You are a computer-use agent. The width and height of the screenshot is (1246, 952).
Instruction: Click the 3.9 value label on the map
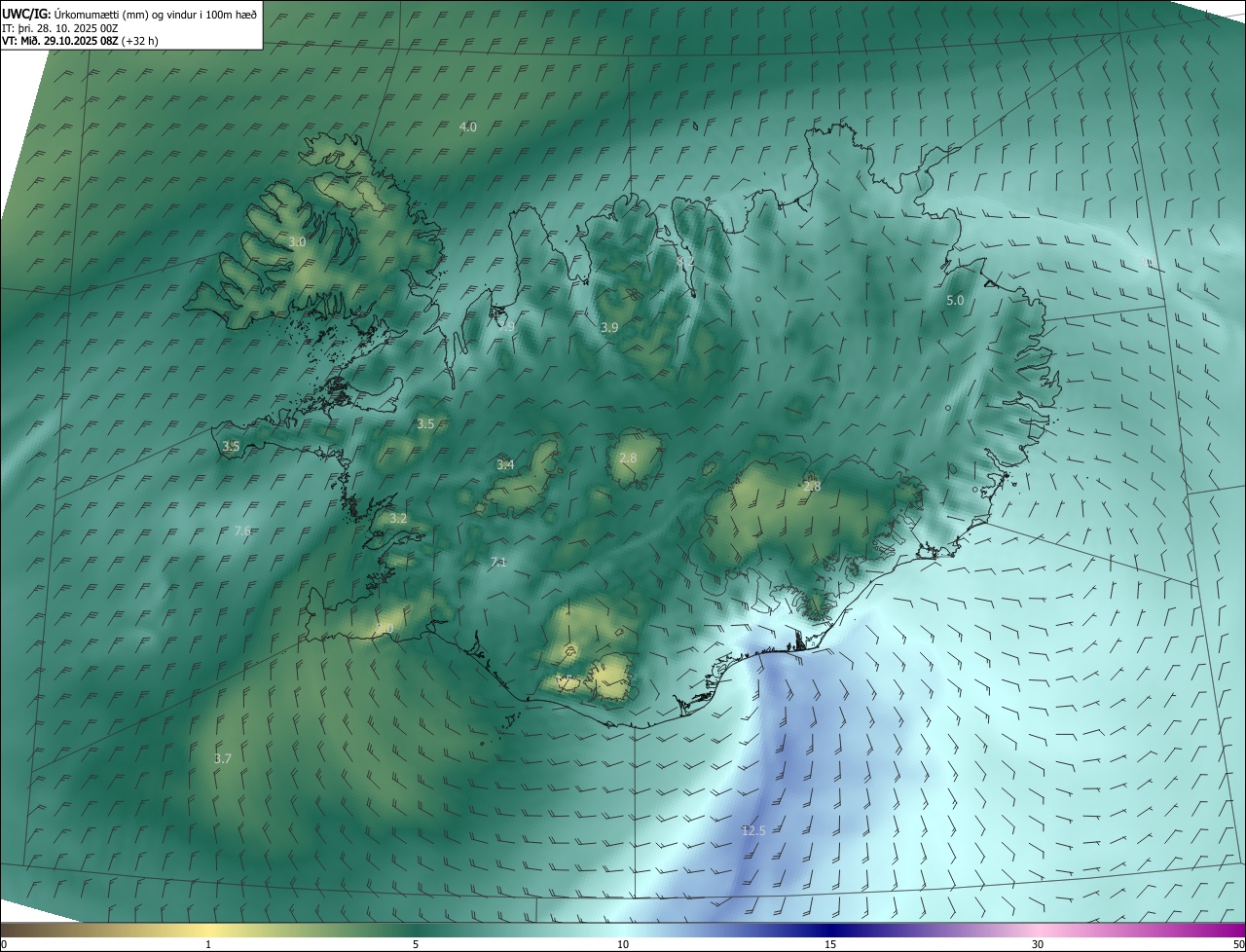pyautogui.click(x=609, y=327)
